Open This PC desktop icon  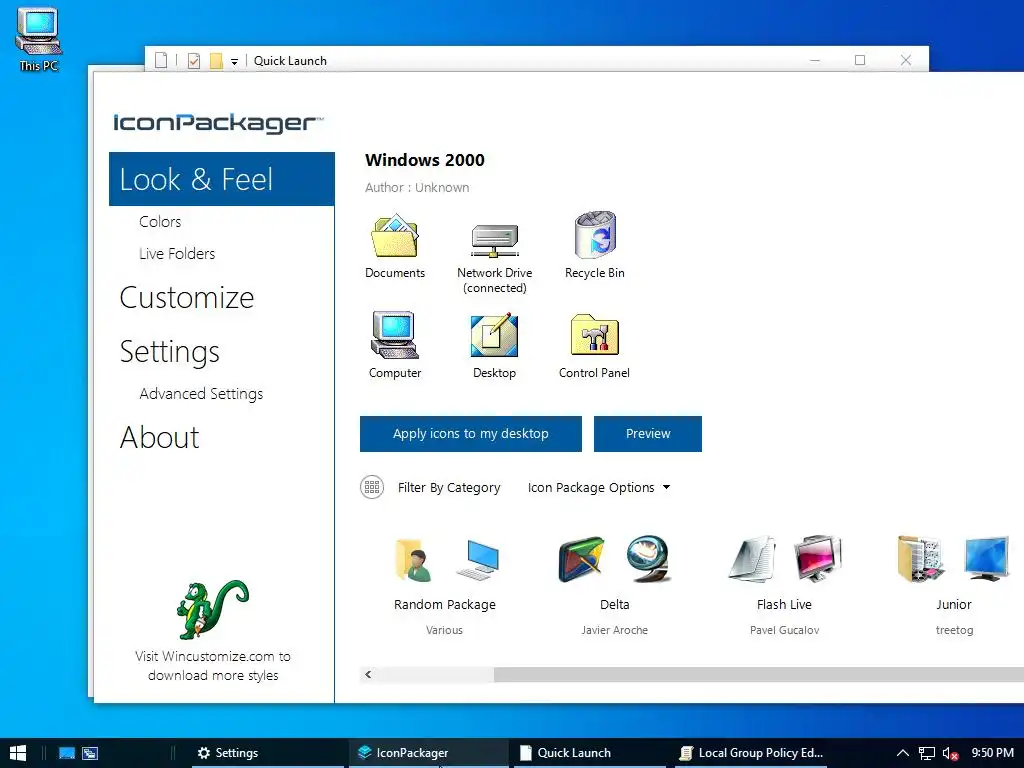[x=39, y=39]
